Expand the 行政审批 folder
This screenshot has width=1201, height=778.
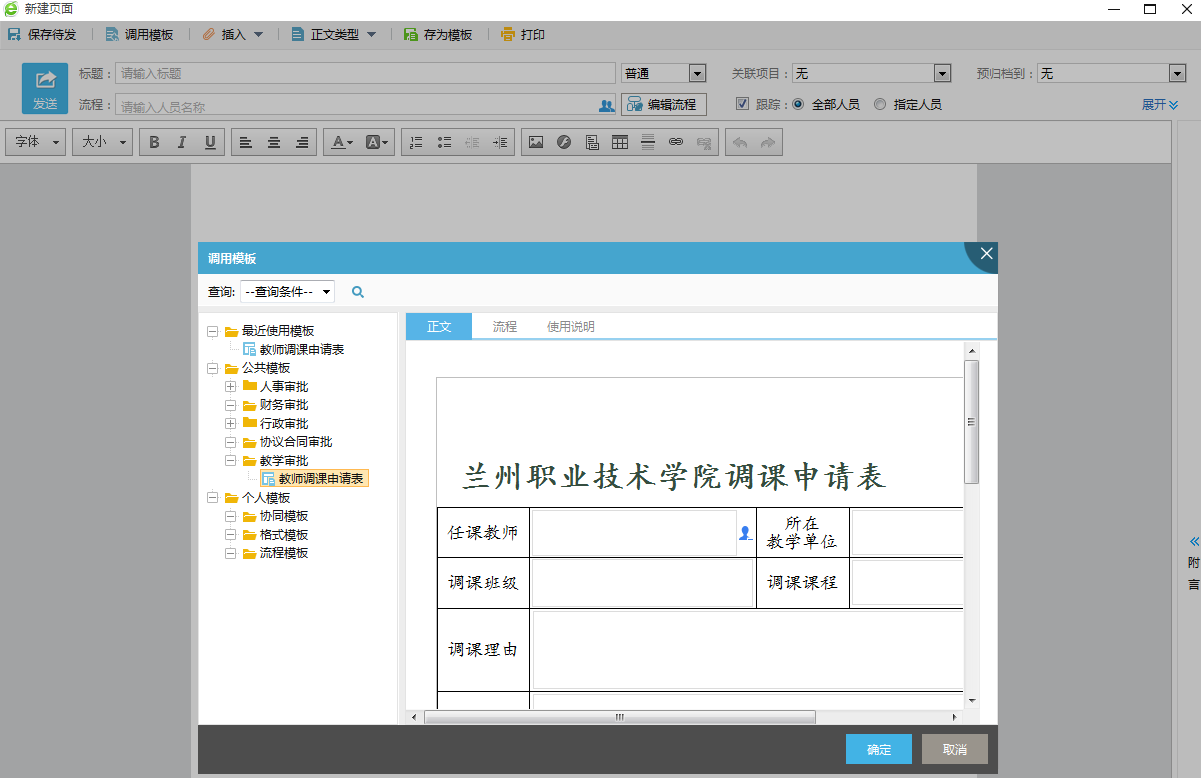231,423
